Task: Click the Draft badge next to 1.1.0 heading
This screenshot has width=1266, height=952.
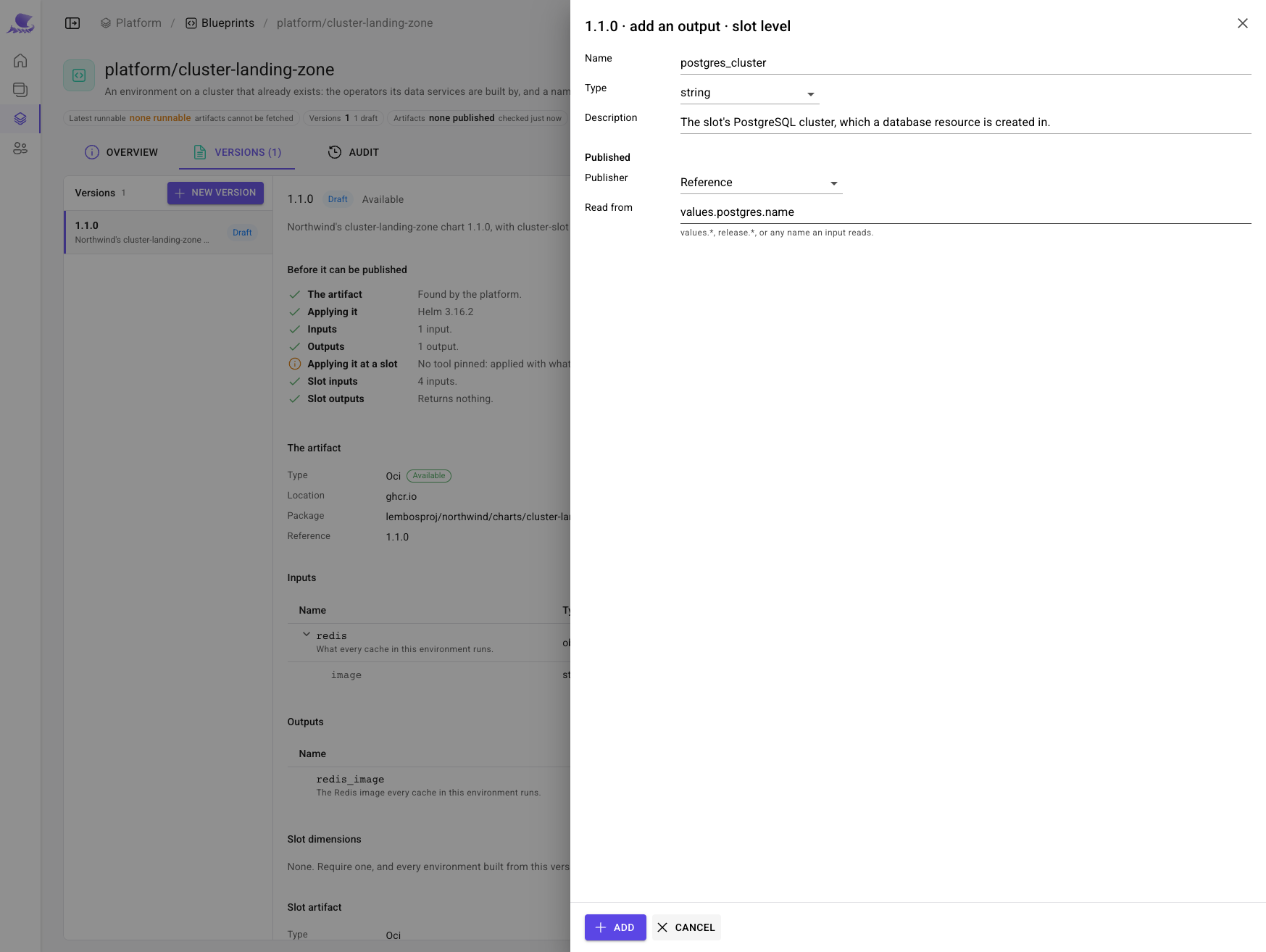Action: (x=338, y=199)
